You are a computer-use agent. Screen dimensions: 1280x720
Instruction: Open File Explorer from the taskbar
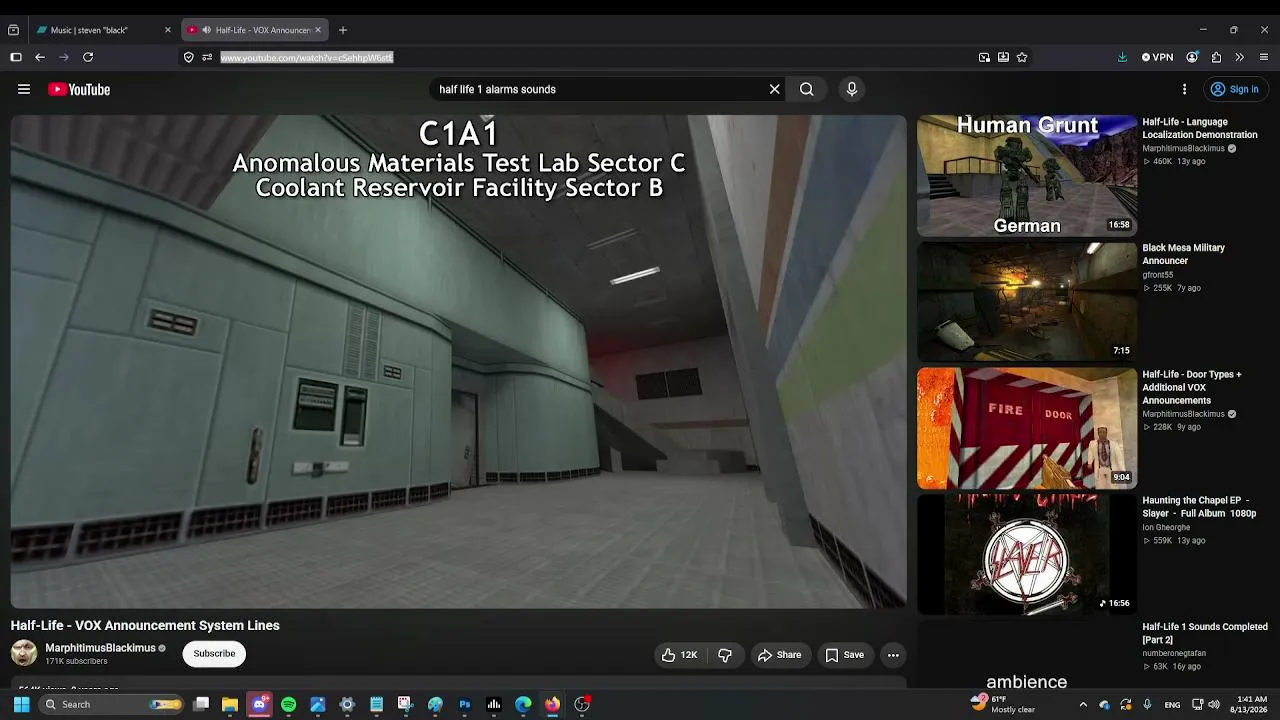coord(230,704)
